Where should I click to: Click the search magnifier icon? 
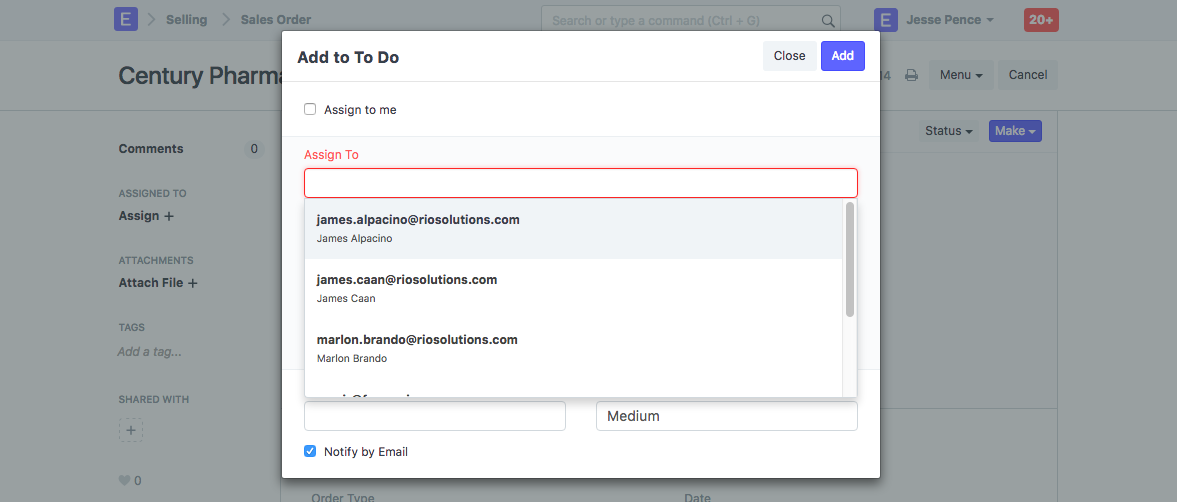tap(827, 20)
